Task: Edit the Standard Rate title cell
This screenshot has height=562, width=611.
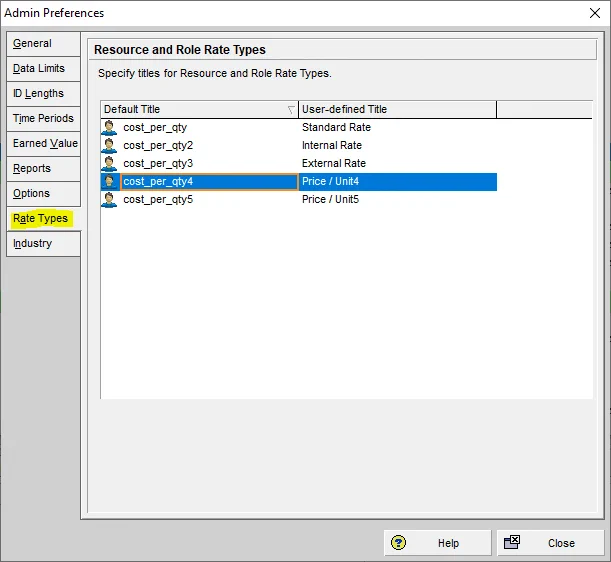Action: [x=397, y=127]
